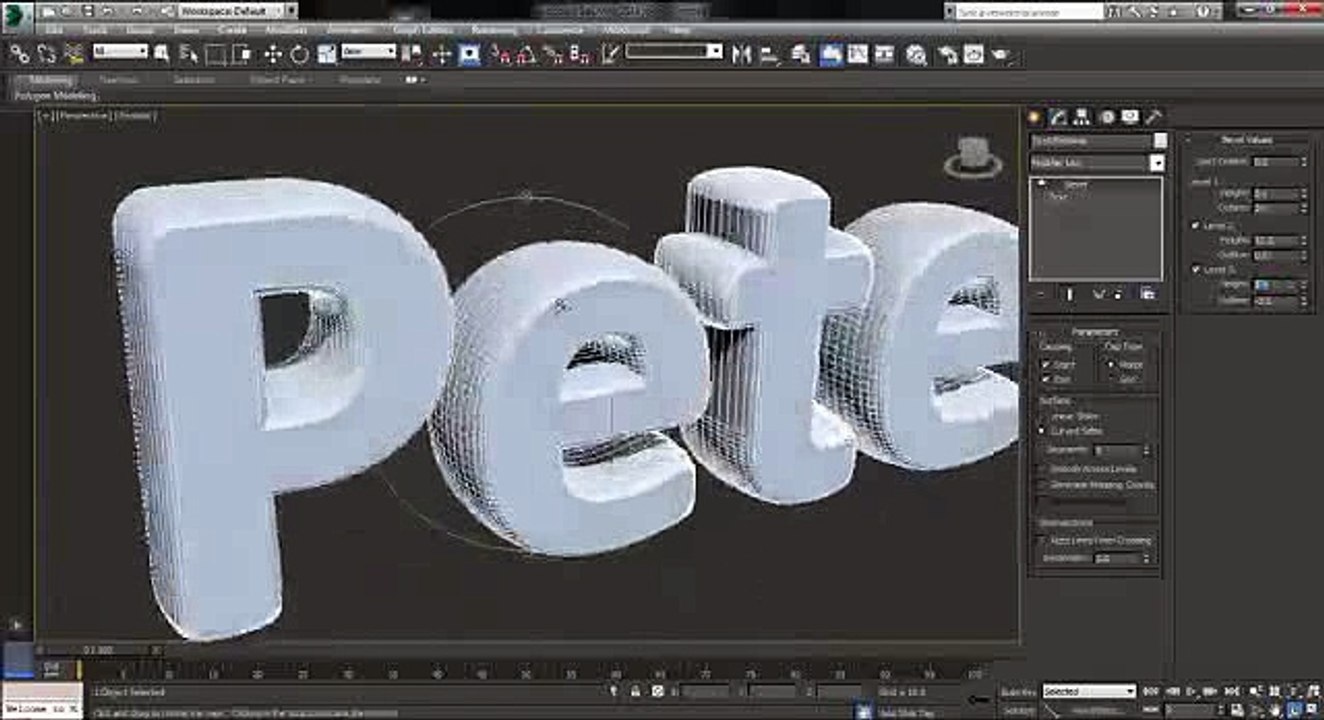Select the Select and Link tool
The image size is (1324, 720).
19,54
